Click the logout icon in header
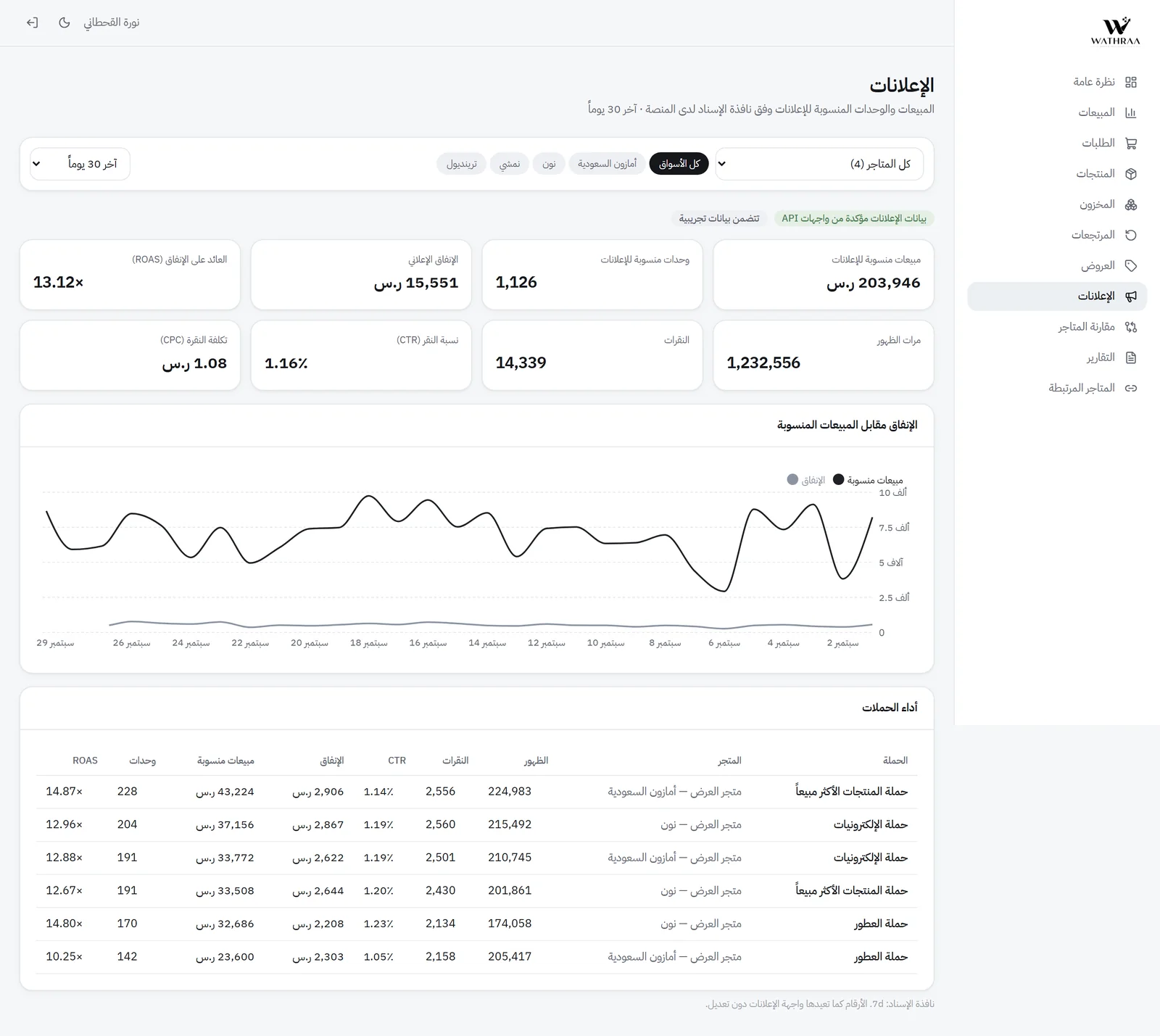The image size is (1160, 1036). 32,22
